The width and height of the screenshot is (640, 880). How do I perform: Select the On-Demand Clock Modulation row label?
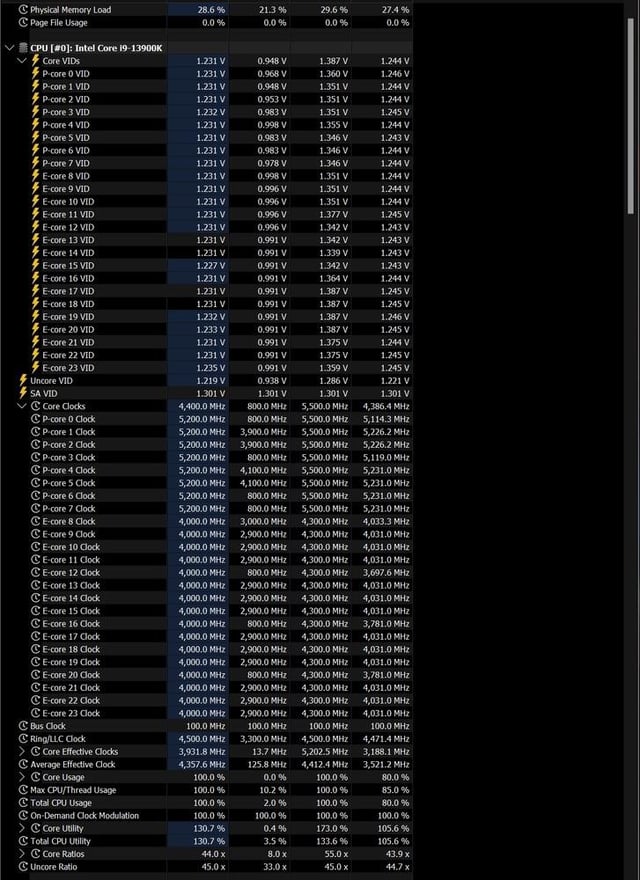tap(85, 815)
